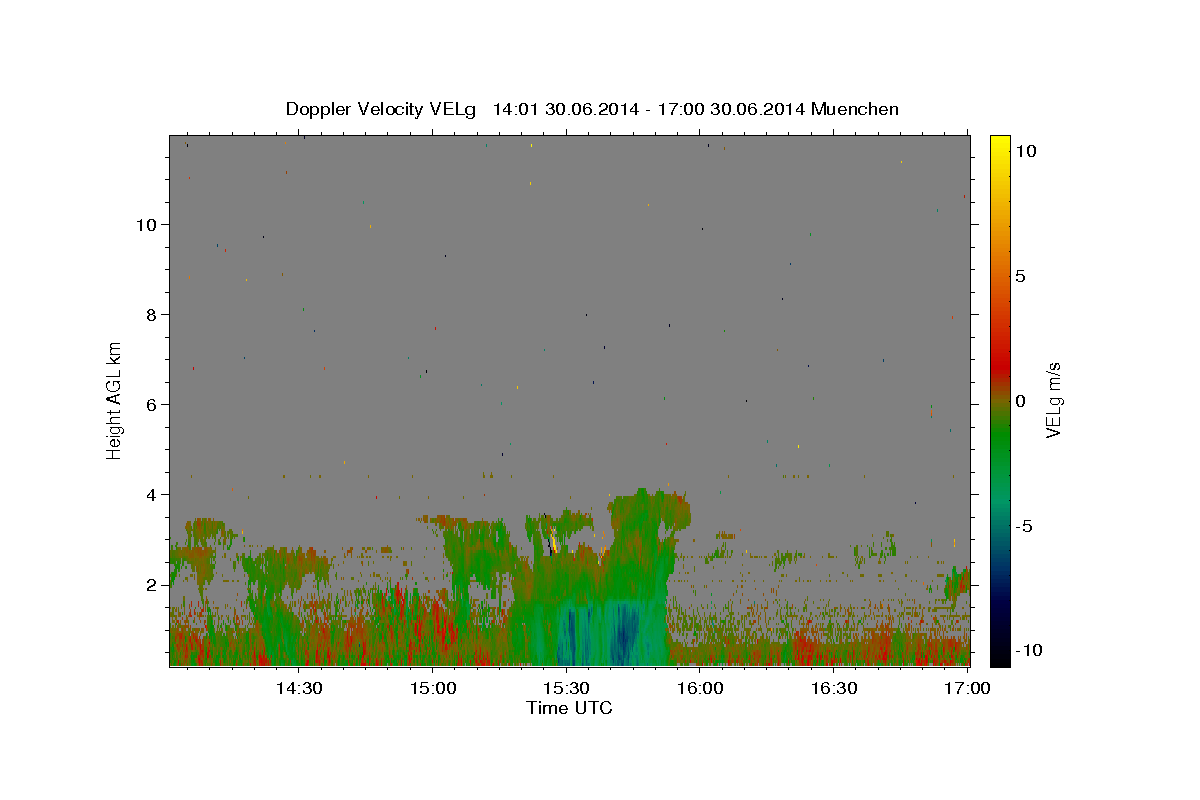The image size is (1200, 800).
Task: Click the colorbar value 5 label
Action: tap(1020, 275)
